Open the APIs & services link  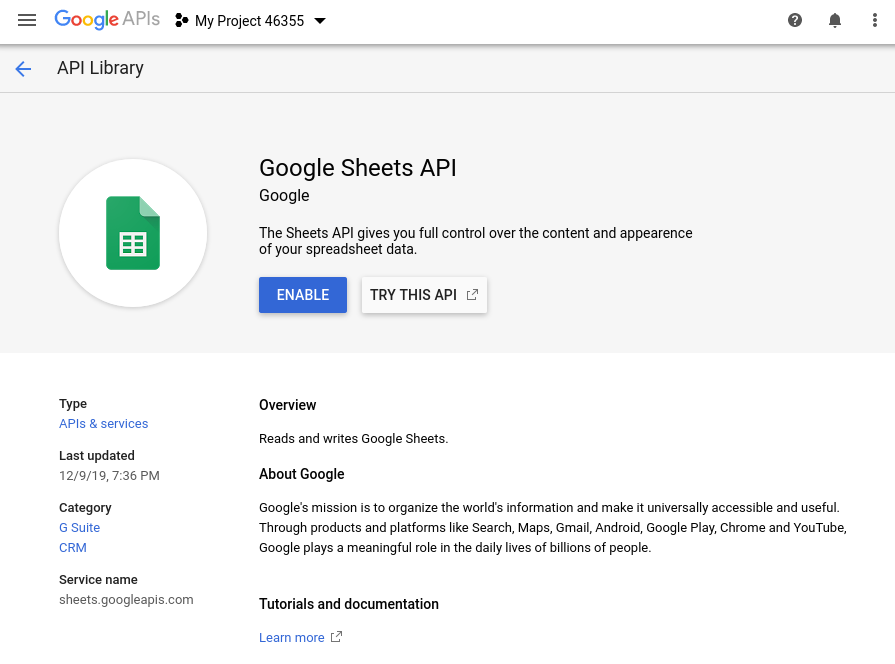click(103, 424)
